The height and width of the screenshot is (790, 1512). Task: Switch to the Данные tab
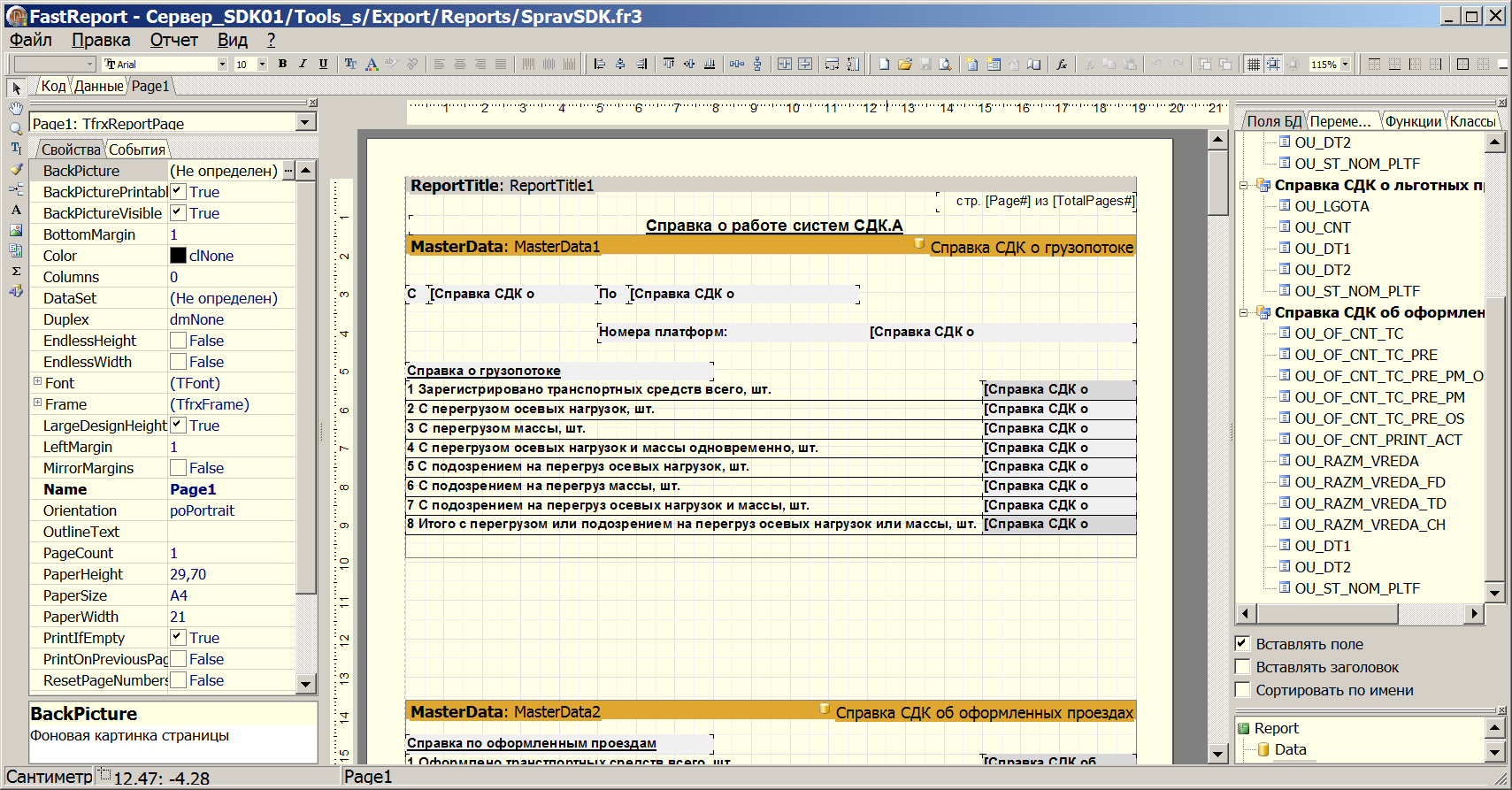pos(98,86)
